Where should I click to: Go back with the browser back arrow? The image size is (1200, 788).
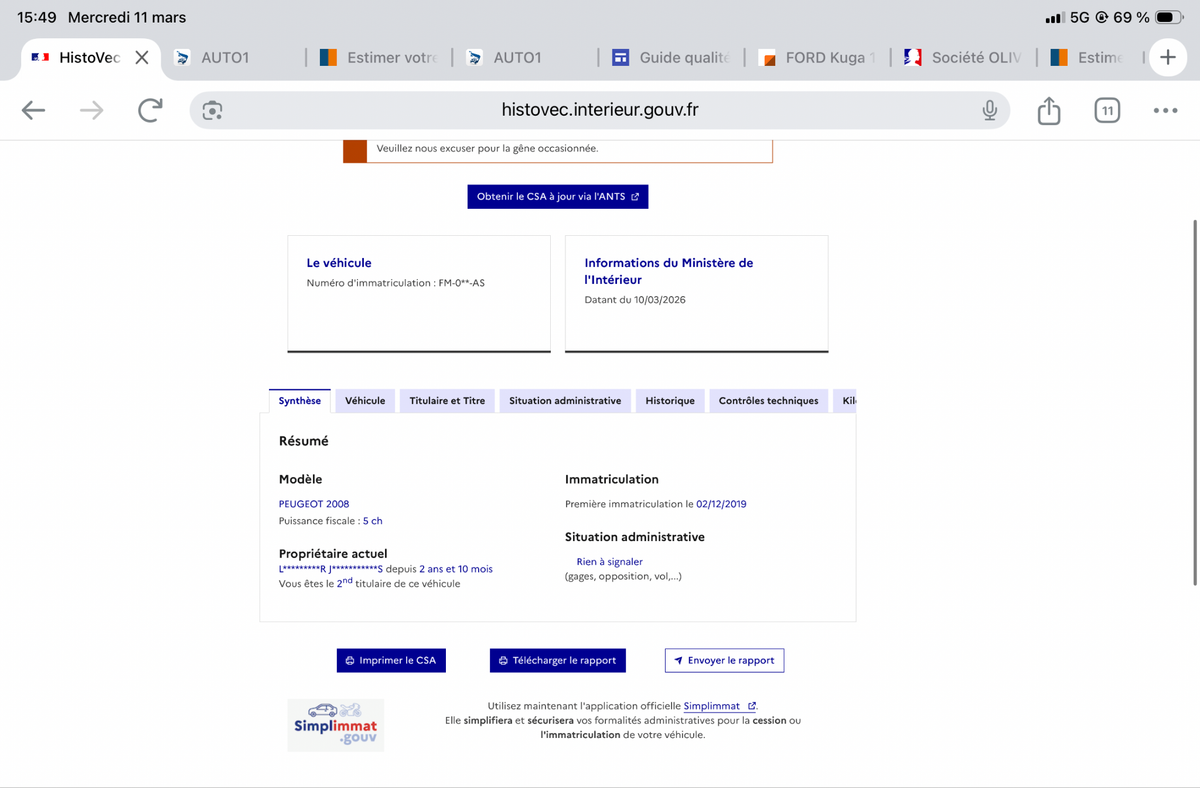(34, 111)
